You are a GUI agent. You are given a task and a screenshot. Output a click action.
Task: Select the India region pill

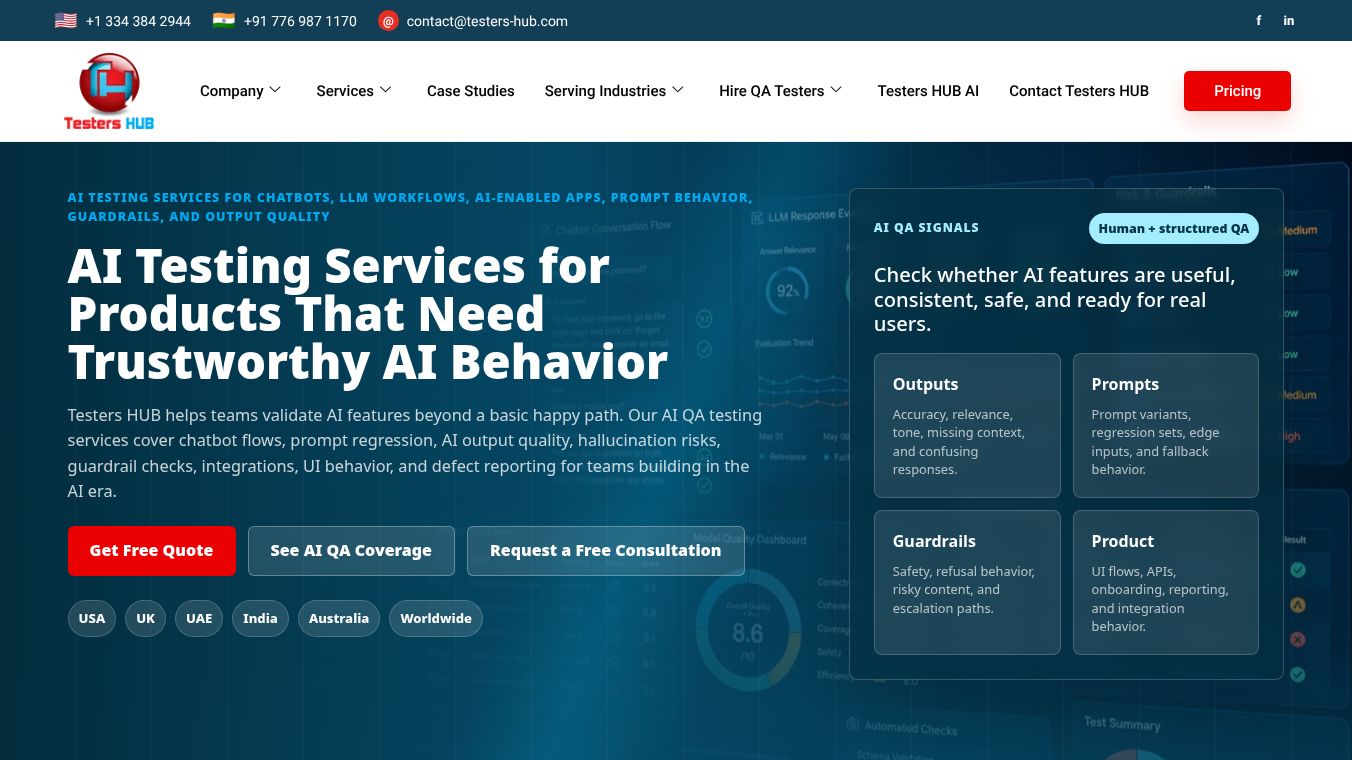tap(260, 618)
